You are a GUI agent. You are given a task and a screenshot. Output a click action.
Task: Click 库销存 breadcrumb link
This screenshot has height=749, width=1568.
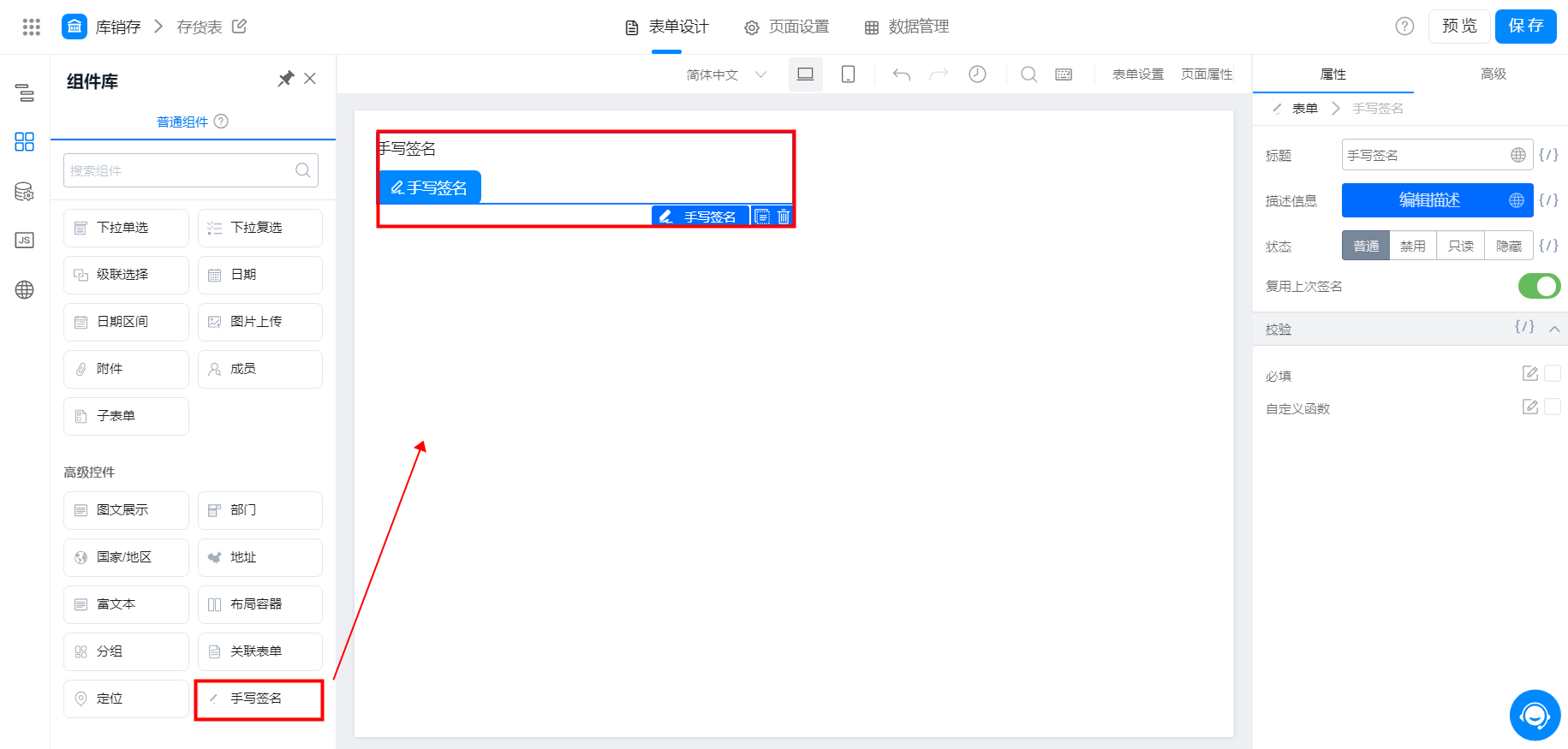click(118, 27)
